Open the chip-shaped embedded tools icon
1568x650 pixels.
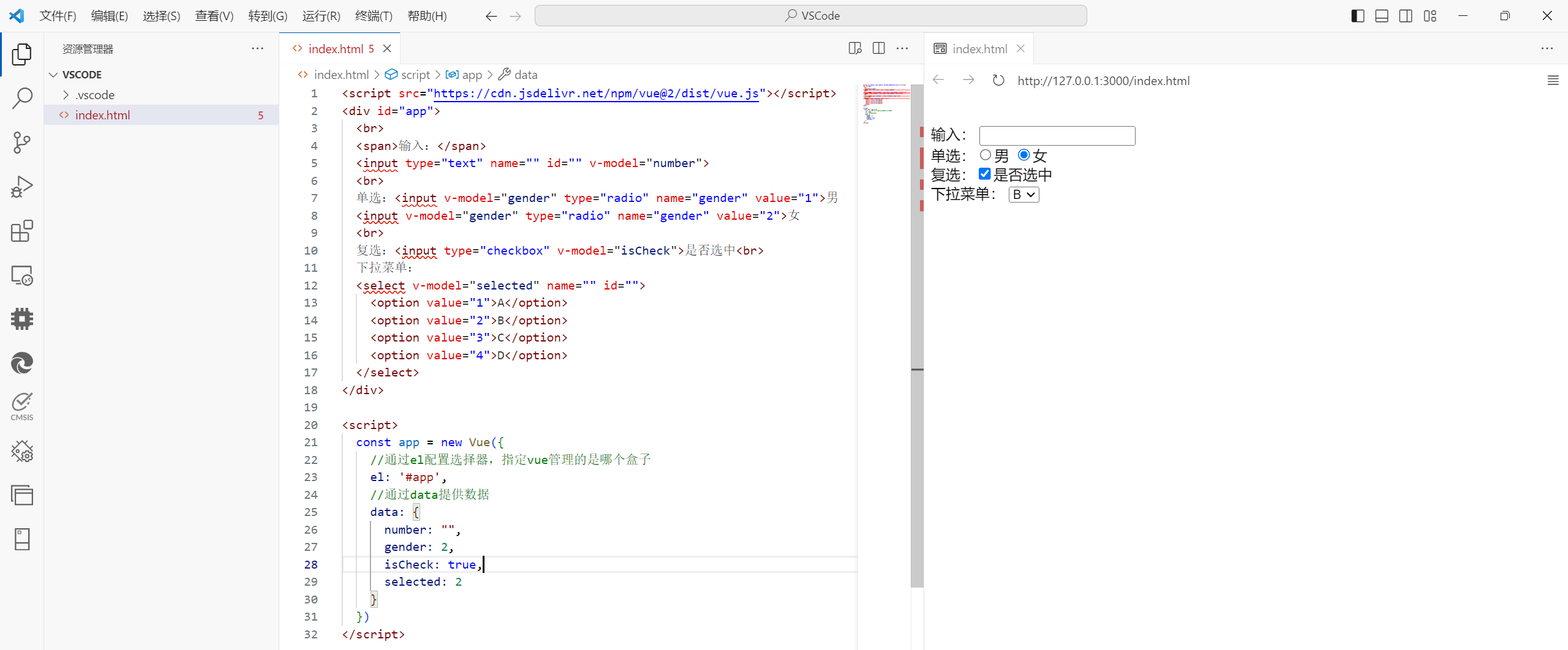pos(22,319)
